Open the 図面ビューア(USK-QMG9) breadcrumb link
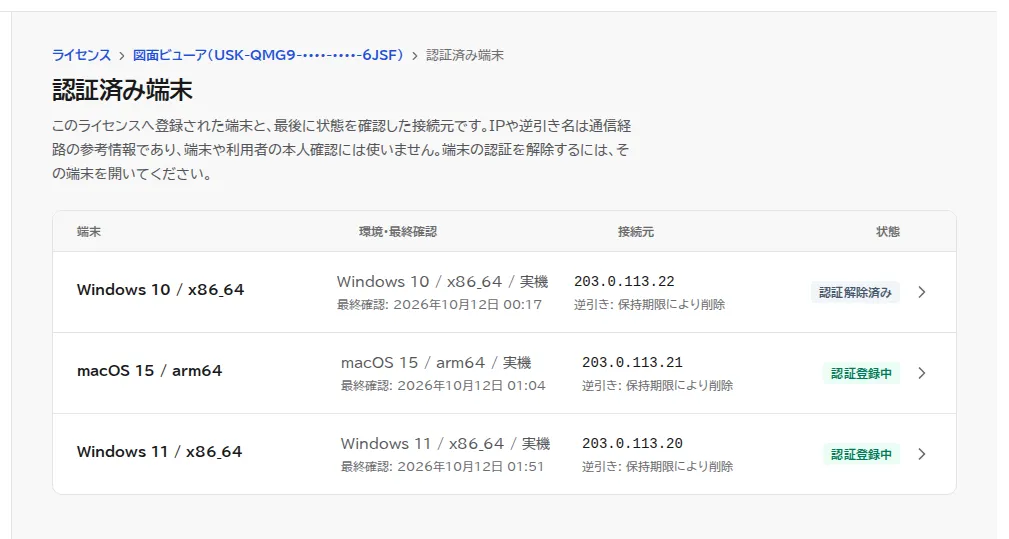Viewport: 1009px width, 539px height. click(x=268, y=55)
